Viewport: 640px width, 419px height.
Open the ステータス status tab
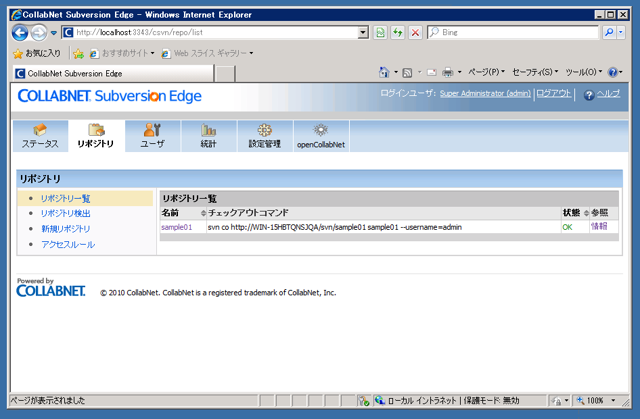point(40,136)
